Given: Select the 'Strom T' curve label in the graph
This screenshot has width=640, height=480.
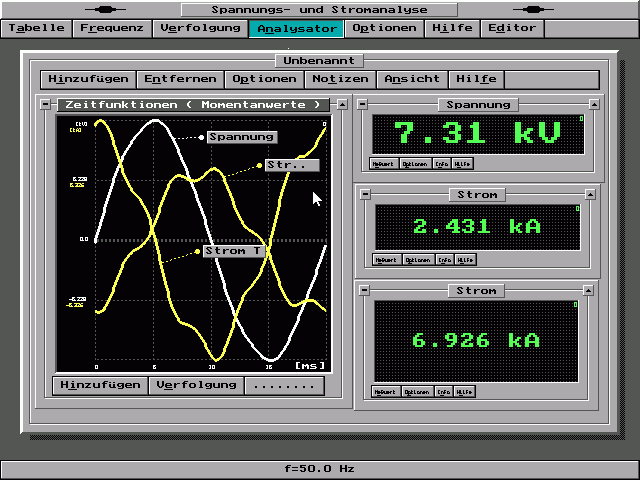Looking at the screenshot, I should [x=233, y=251].
